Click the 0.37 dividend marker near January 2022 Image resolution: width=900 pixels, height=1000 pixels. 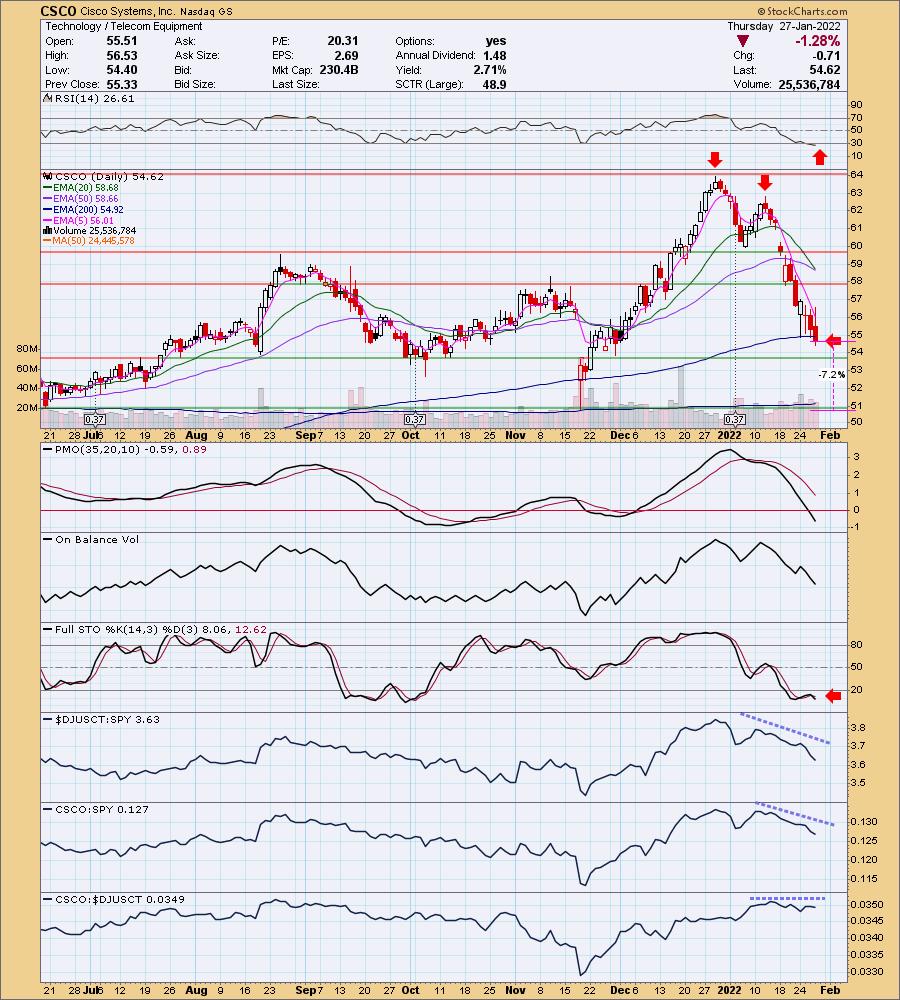click(735, 420)
